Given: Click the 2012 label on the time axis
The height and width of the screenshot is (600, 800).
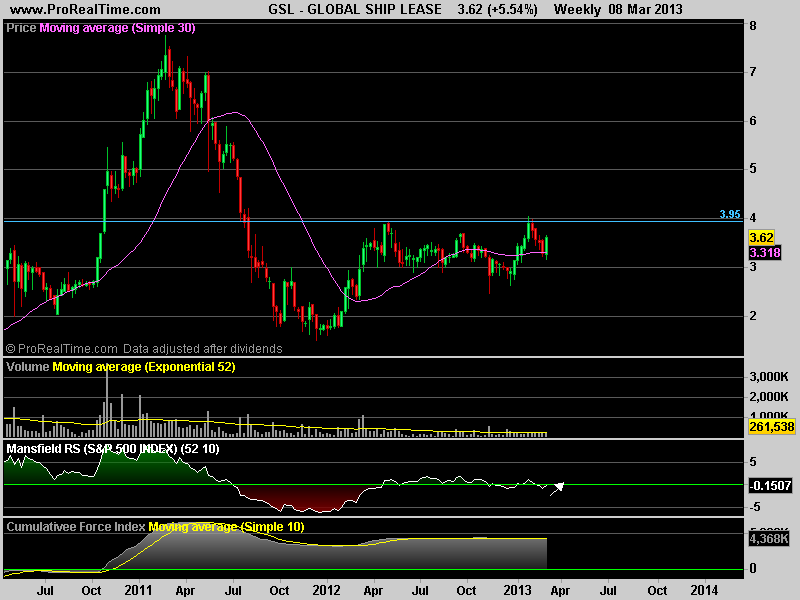Looking at the screenshot, I should (x=327, y=590).
